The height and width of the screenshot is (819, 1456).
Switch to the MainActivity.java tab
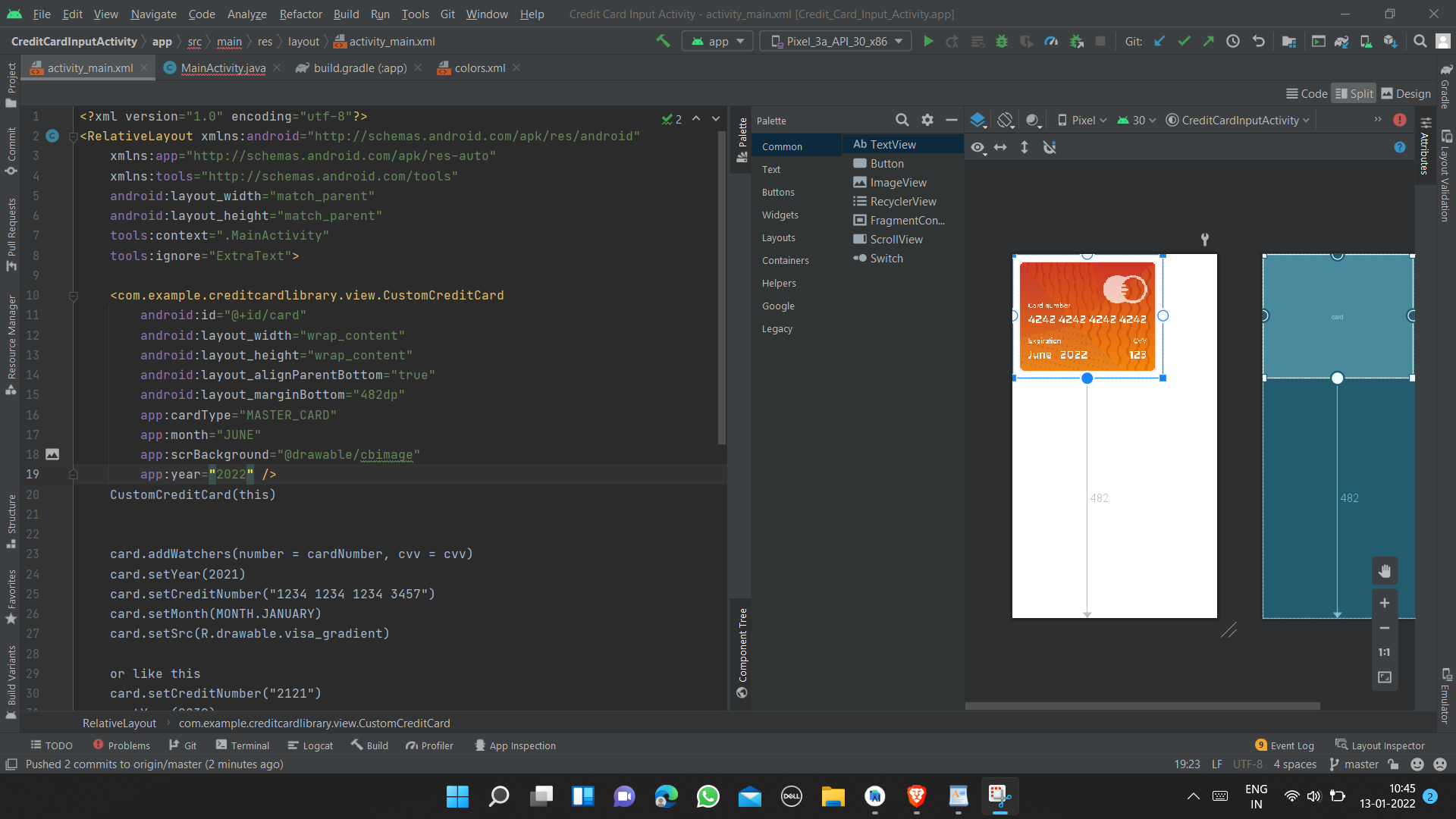click(x=222, y=67)
